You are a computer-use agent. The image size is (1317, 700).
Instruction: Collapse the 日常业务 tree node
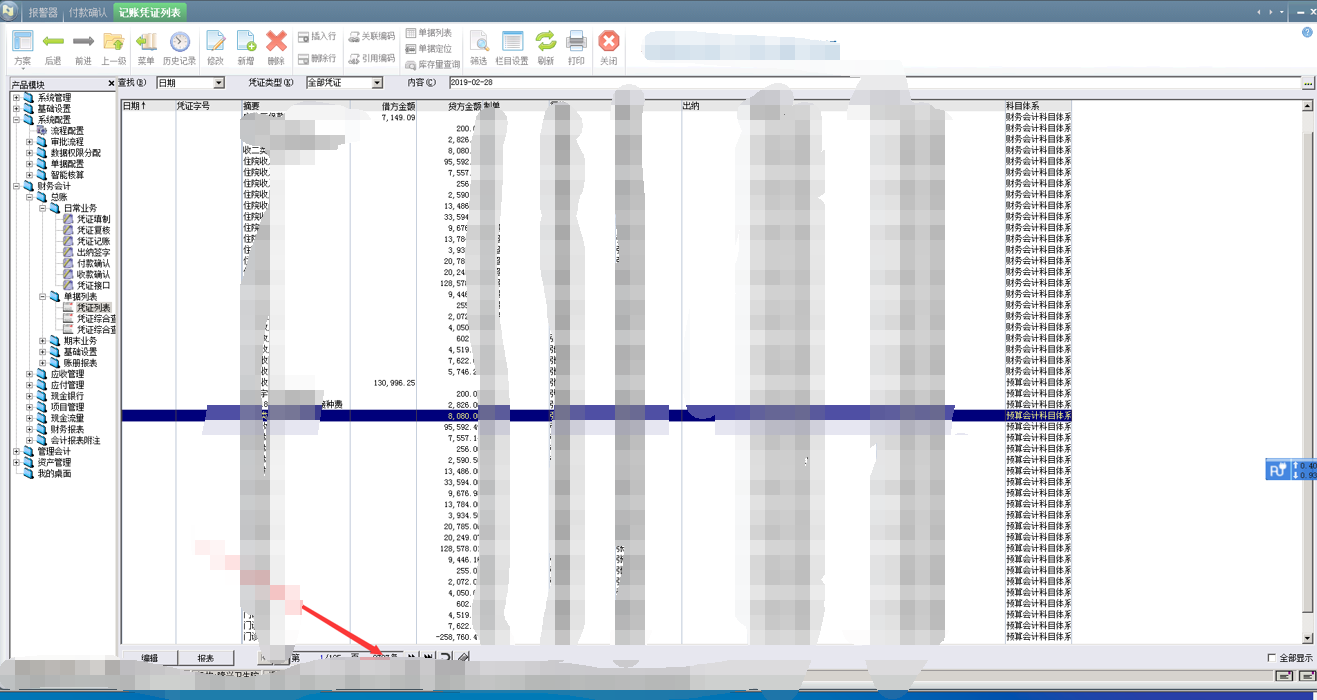[x=42, y=208]
